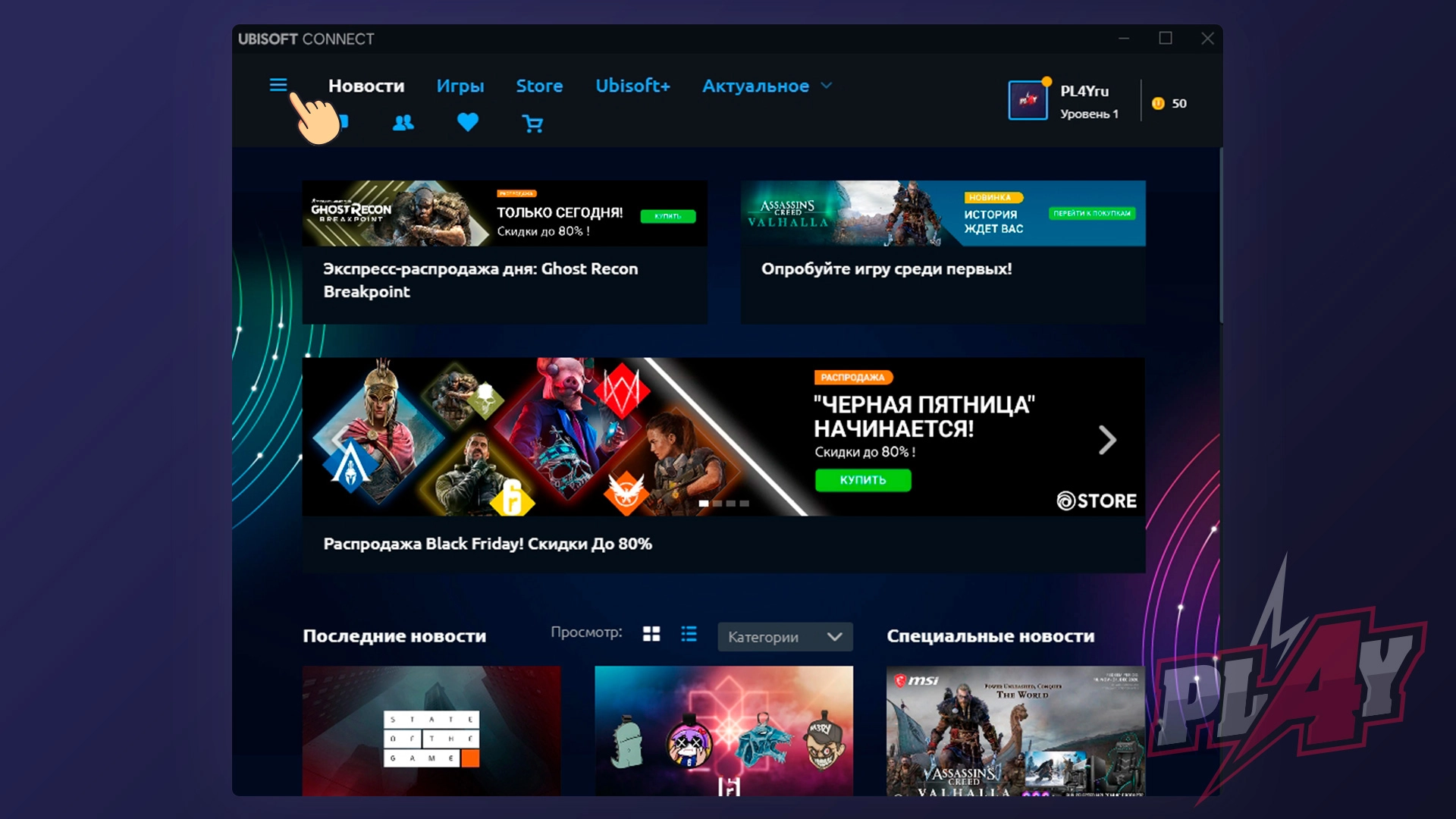1456x819 pixels.
Task: Click the Units coin balance icon
Action: coord(1158,104)
